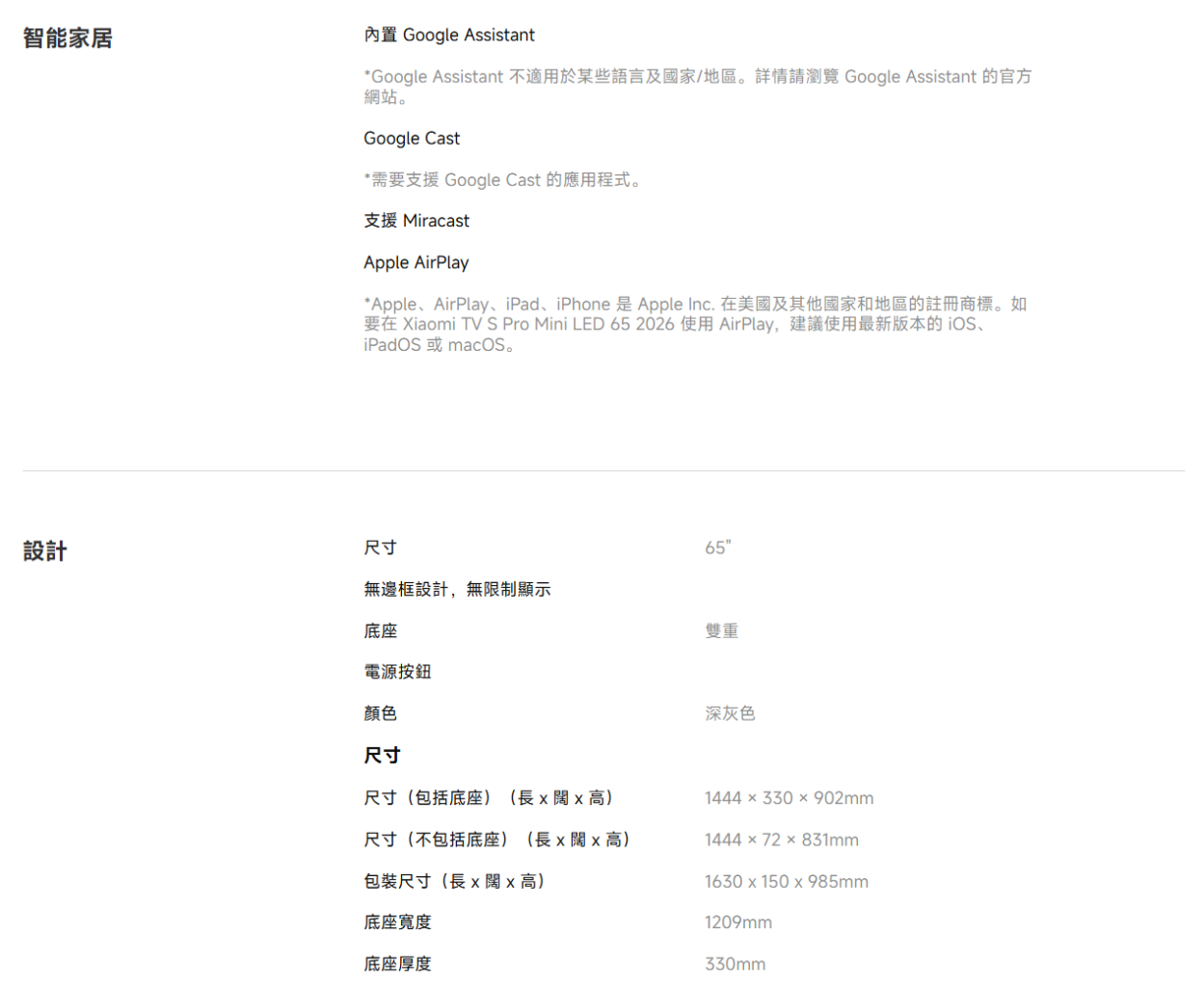Select the 內置 Google Assistant text
The width and height of the screenshot is (1204, 989).
449,35
